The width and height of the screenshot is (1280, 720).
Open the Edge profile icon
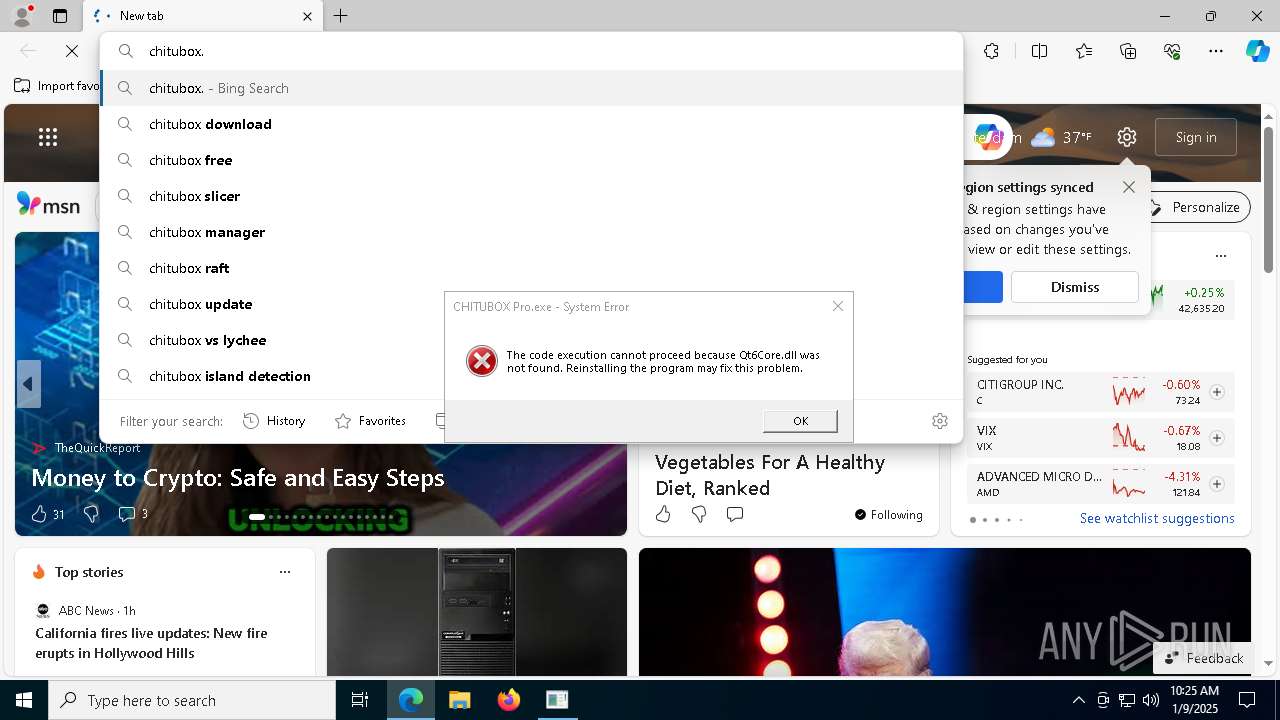22,16
